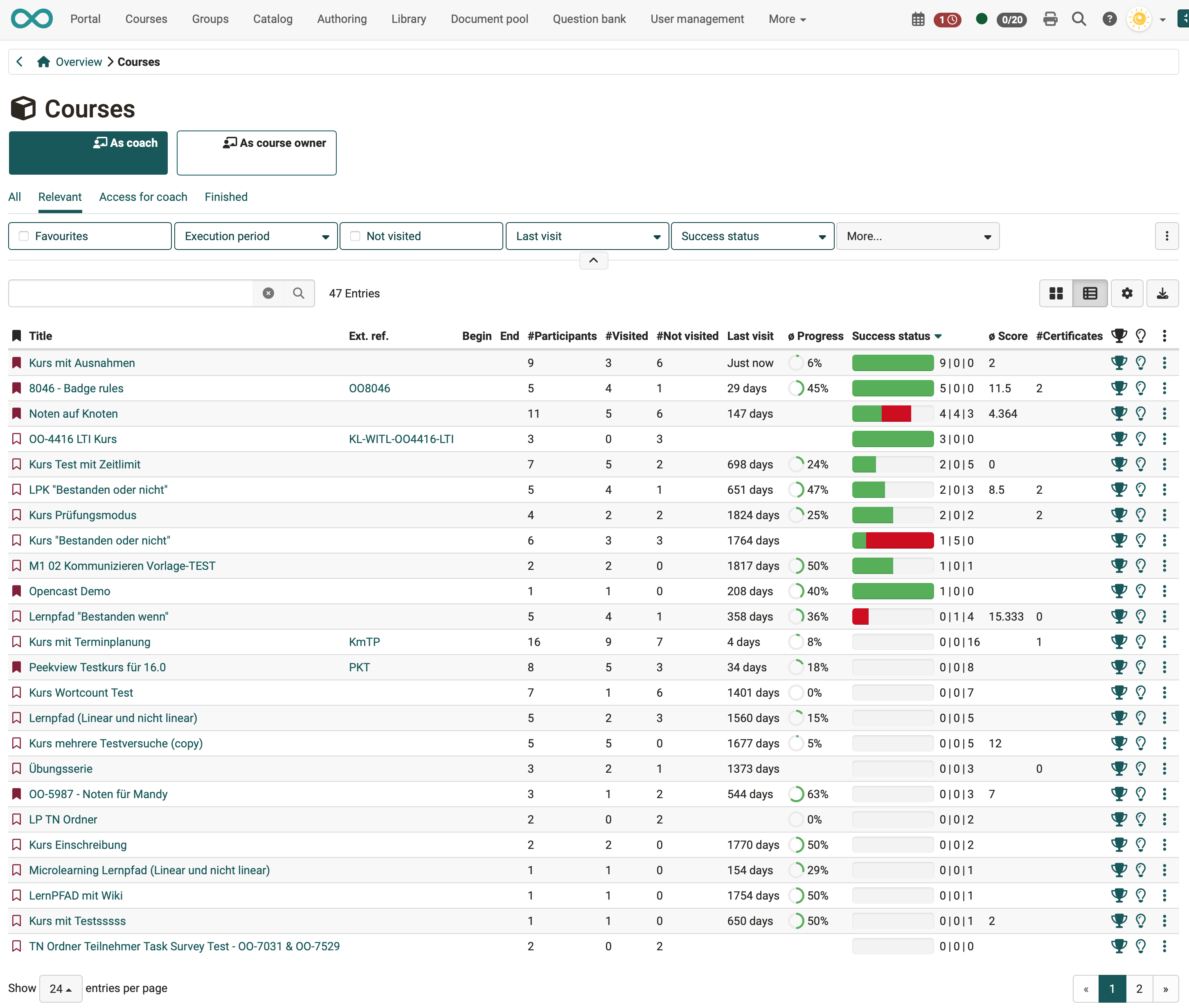Collapse the filter bar using the chevron
This screenshot has width=1189, height=1008.
click(x=593, y=261)
